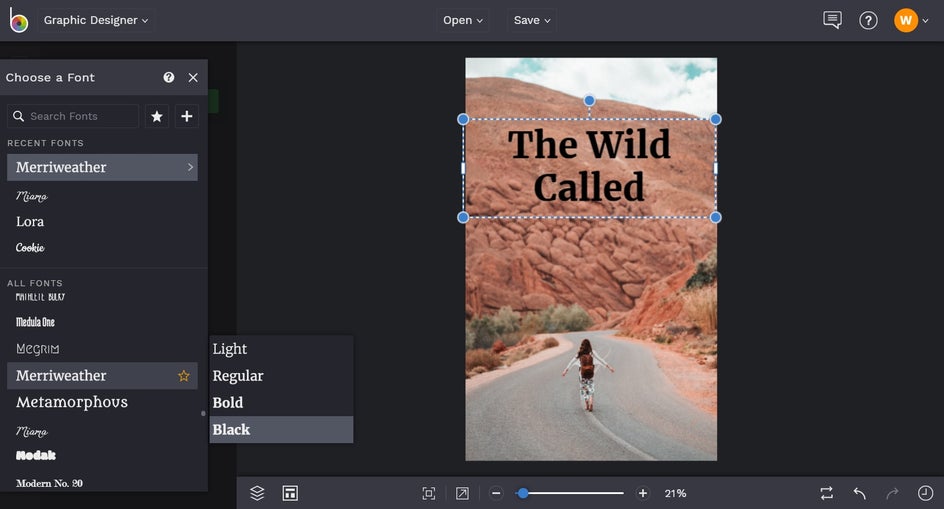Toggle favorite star on Merriweather font

(x=184, y=376)
